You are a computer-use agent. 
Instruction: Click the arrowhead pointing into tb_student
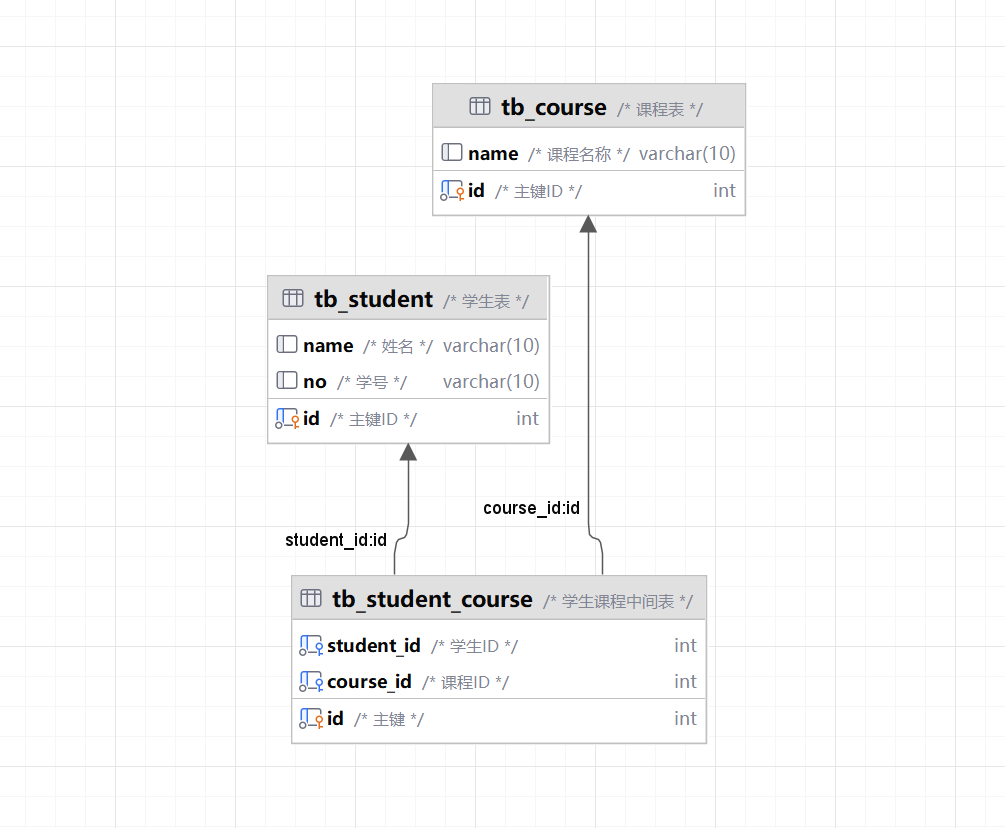(x=408, y=452)
